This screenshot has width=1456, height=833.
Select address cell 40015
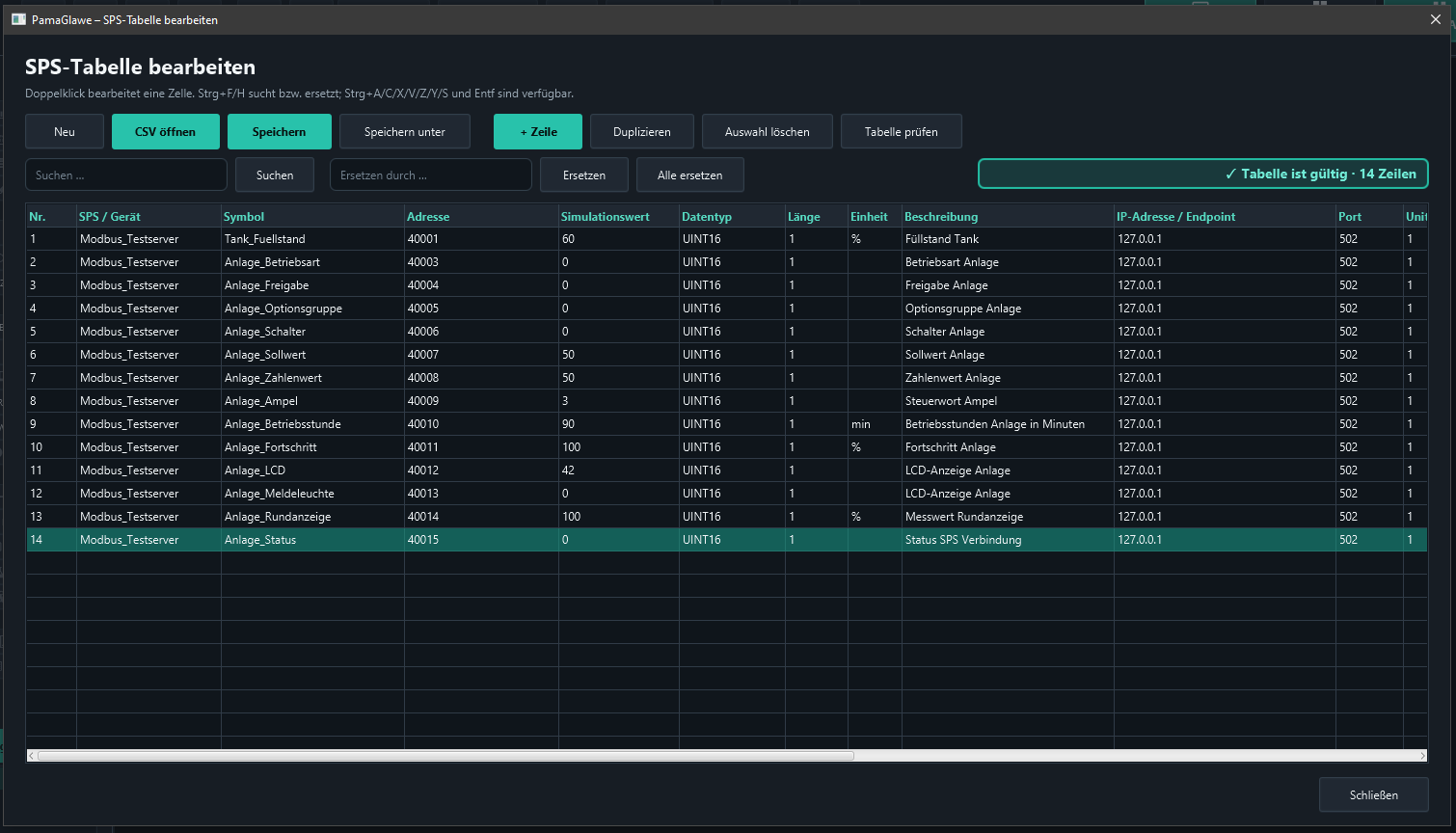point(482,540)
